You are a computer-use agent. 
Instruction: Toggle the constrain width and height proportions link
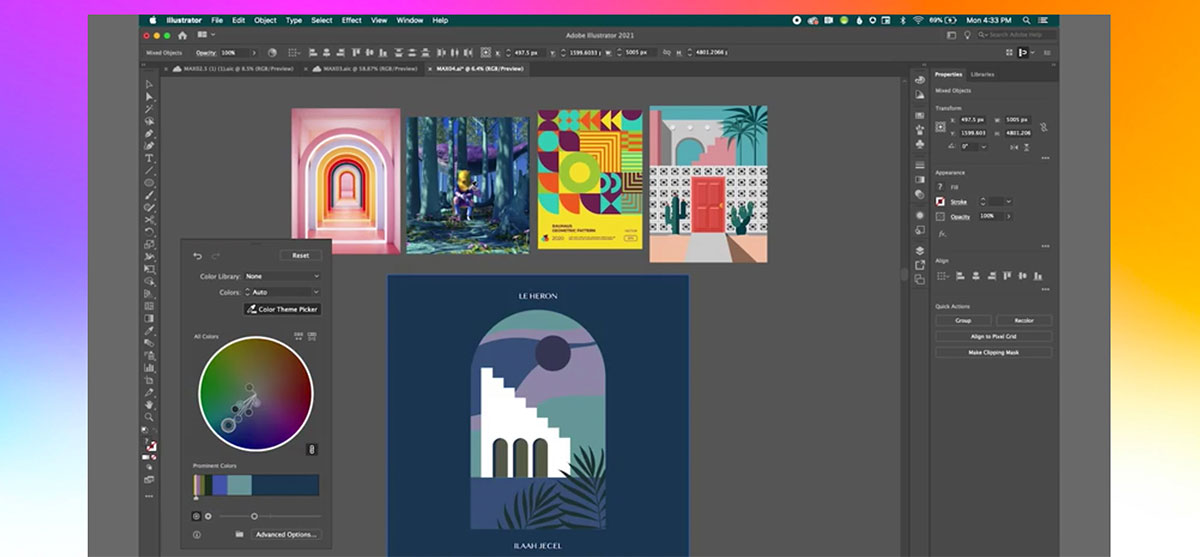(1044, 127)
